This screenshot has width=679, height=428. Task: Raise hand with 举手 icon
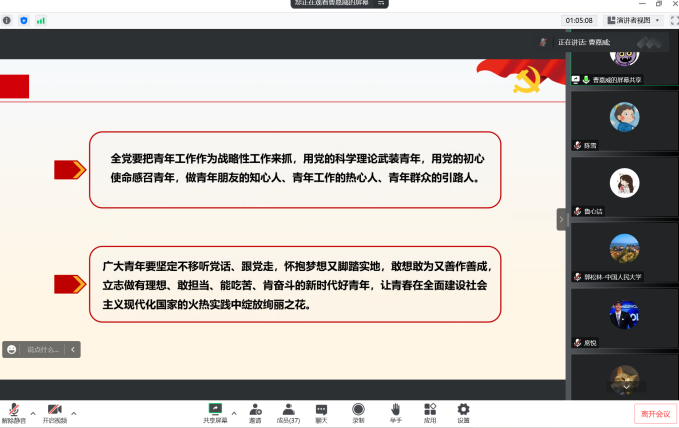pos(395,411)
